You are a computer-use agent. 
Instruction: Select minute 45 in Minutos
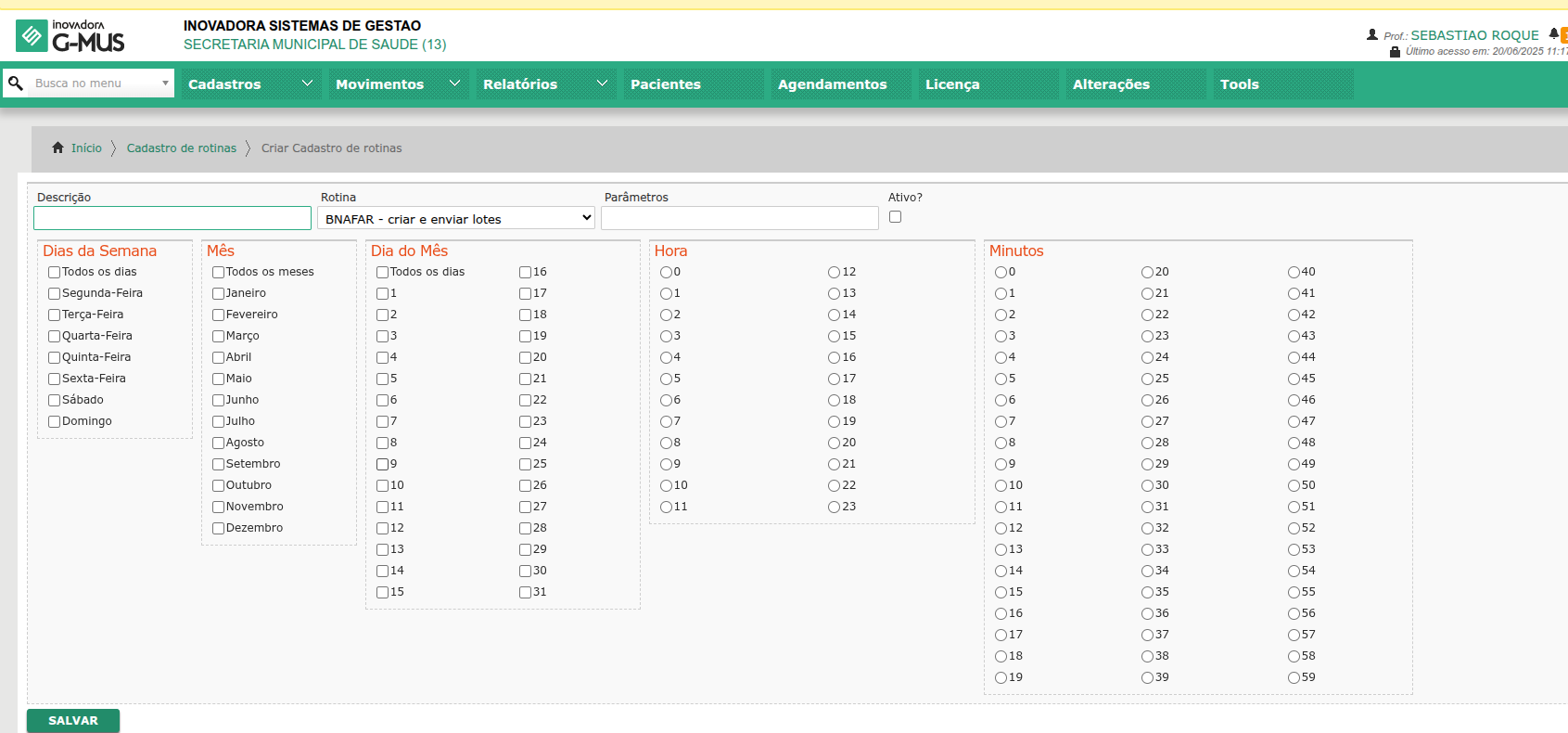pyautogui.click(x=1294, y=379)
